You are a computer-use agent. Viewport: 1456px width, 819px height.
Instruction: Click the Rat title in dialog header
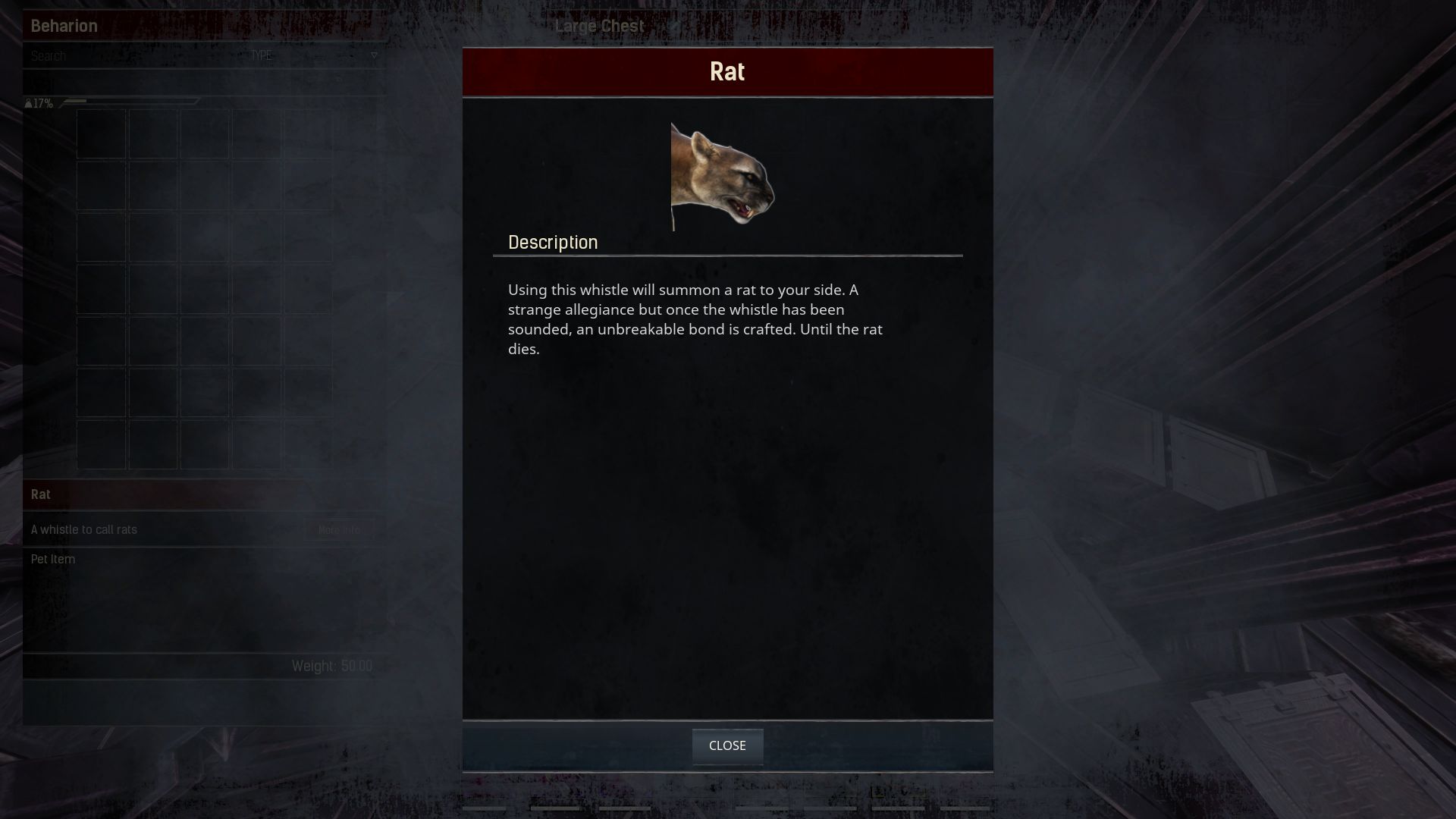[727, 72]
